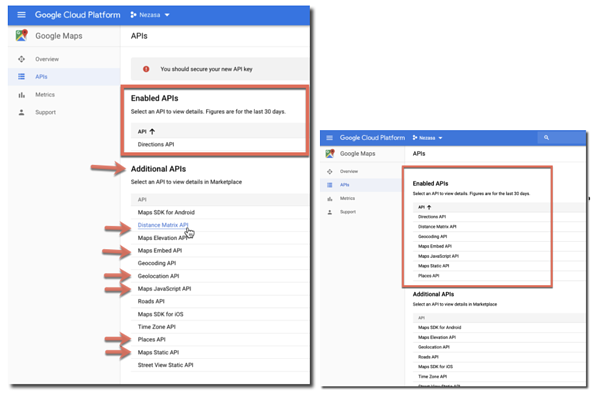Click Google Maps logo in left window
599x396 pixels.
[x=21, y=36]
